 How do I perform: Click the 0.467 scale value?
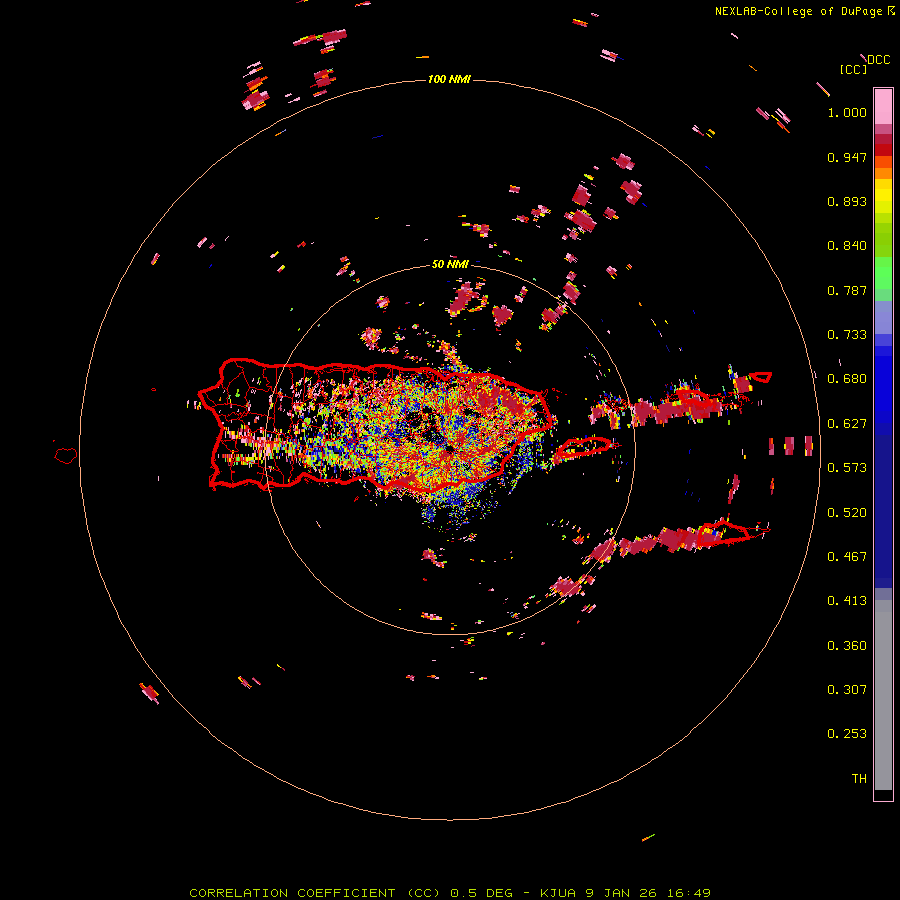tap(847, 556)
